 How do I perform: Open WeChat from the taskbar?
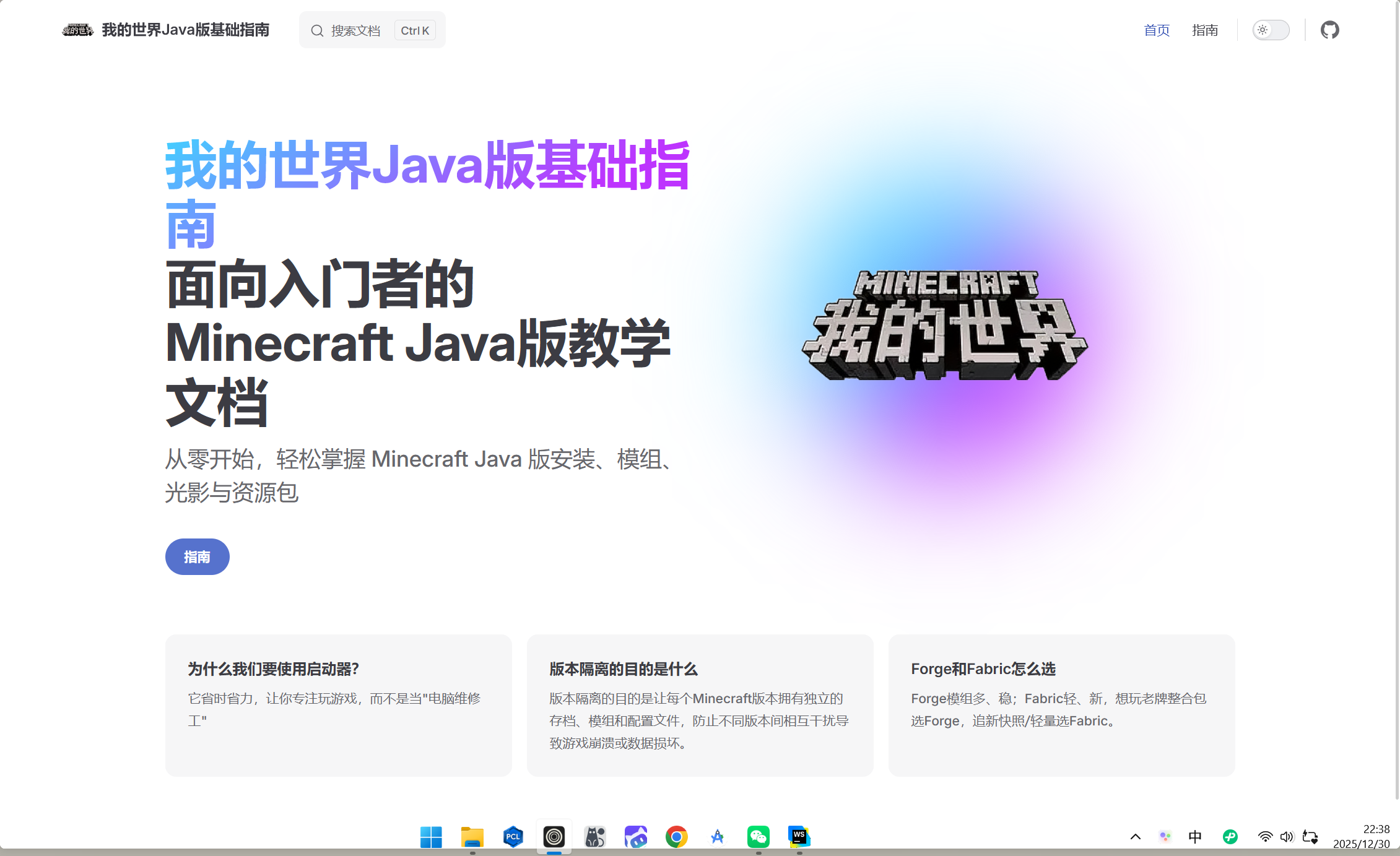click(x=758, y=836)
